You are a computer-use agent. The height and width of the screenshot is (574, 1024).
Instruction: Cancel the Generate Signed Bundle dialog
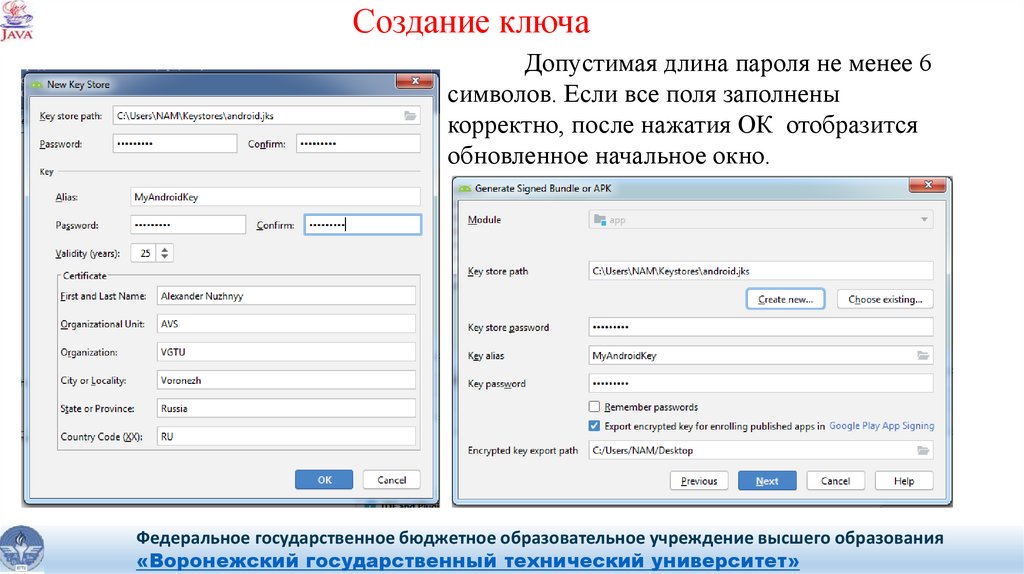[x=835, y=481]
